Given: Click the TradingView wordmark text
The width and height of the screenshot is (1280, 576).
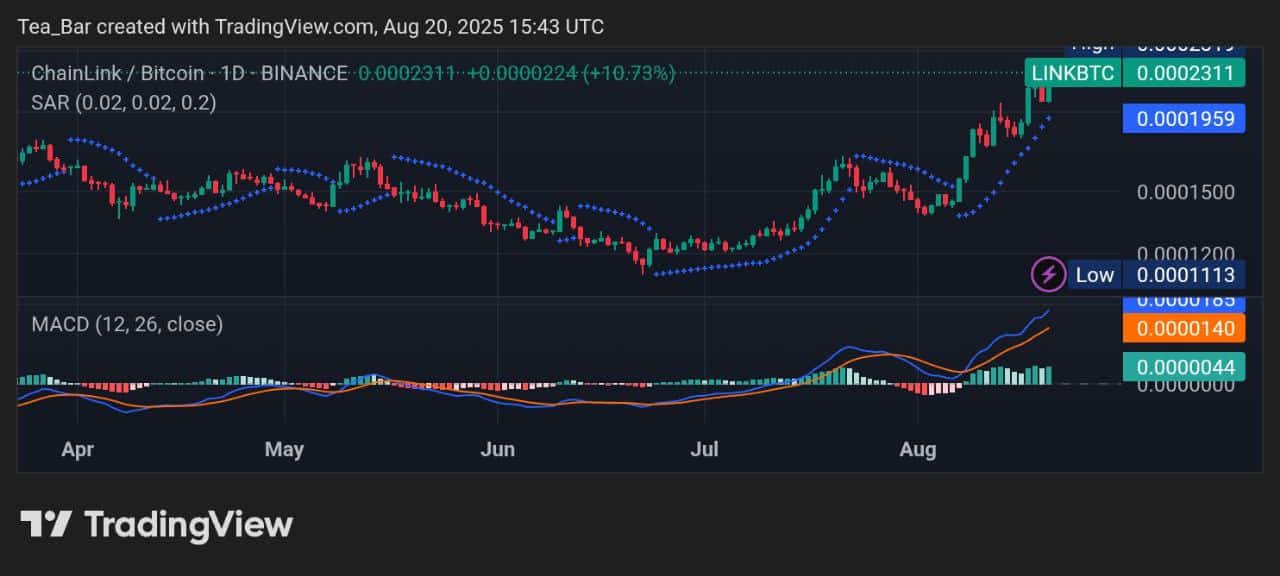Looking at the screenshot, I should point(188,524).
